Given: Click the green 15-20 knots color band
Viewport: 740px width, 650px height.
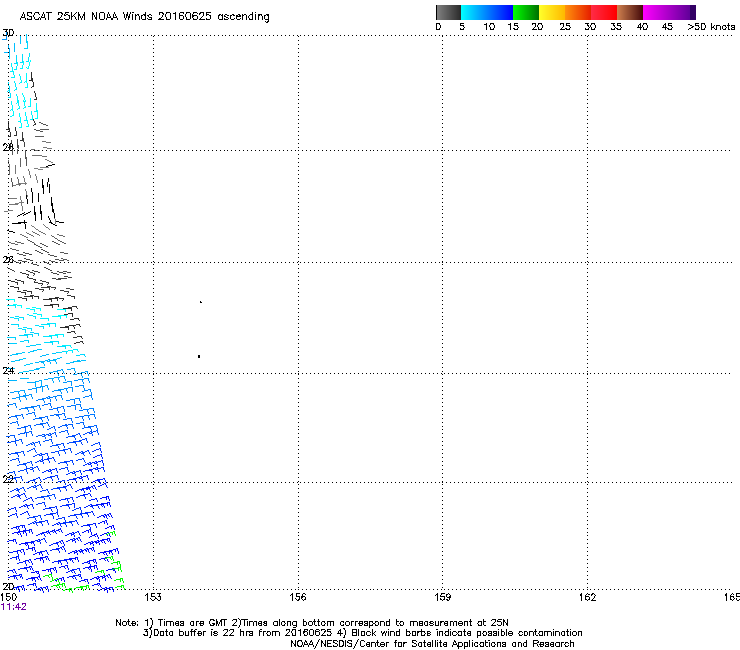Looking at the screenshot, I should point(526,12).
